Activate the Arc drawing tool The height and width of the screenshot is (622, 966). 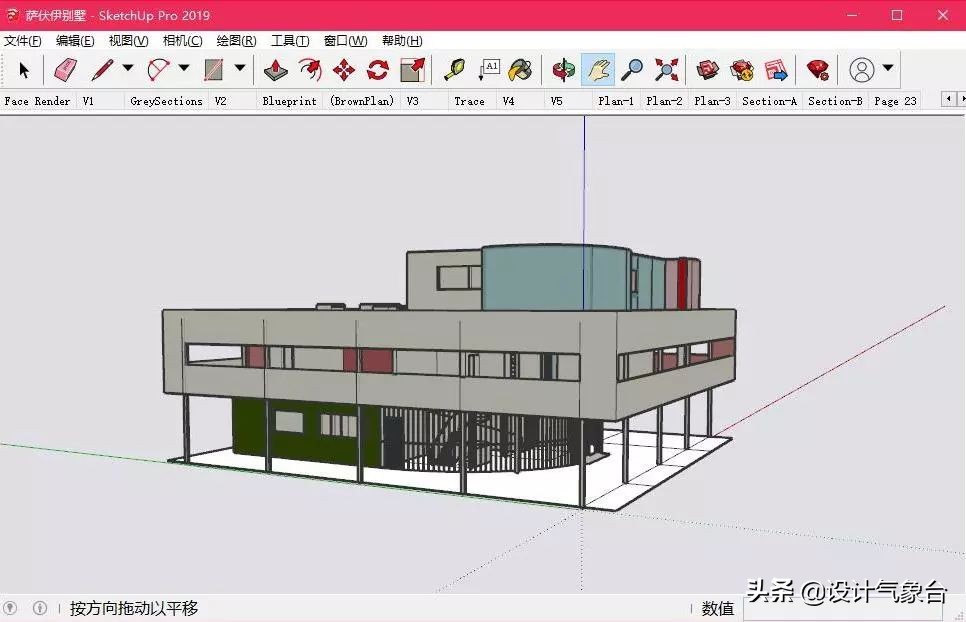(x=158, y=70)
